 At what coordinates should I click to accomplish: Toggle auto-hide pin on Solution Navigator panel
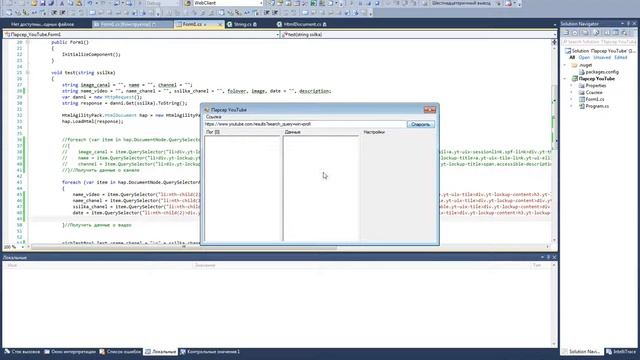(628, 24)
